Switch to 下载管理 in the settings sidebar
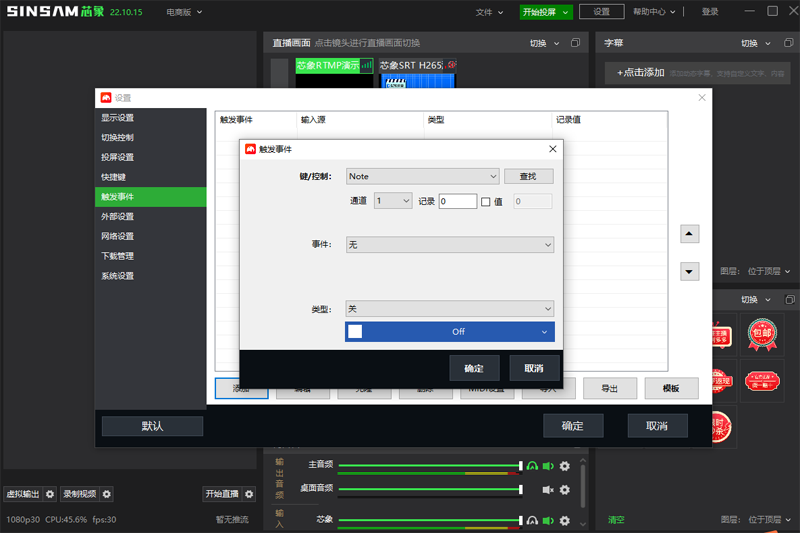The image size is (800, 533). [151, 256]
